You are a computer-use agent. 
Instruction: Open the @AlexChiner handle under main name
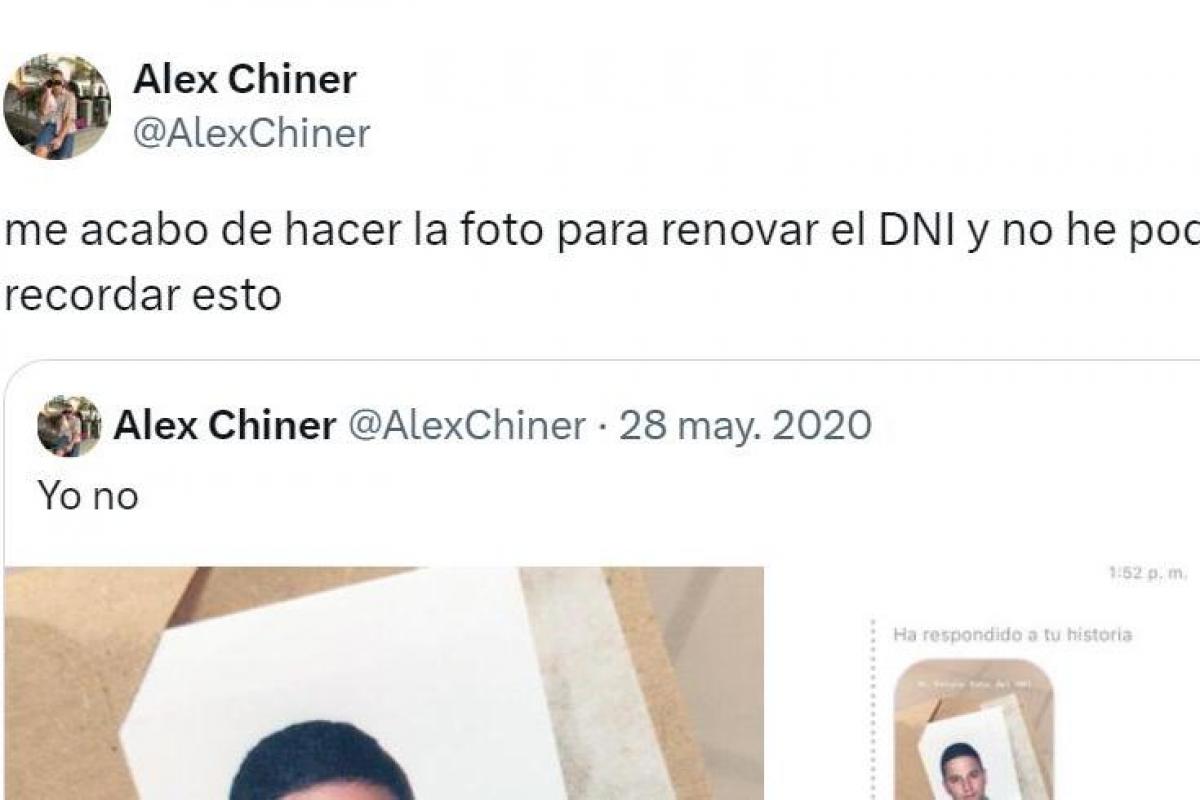click(x=251, y=133)
